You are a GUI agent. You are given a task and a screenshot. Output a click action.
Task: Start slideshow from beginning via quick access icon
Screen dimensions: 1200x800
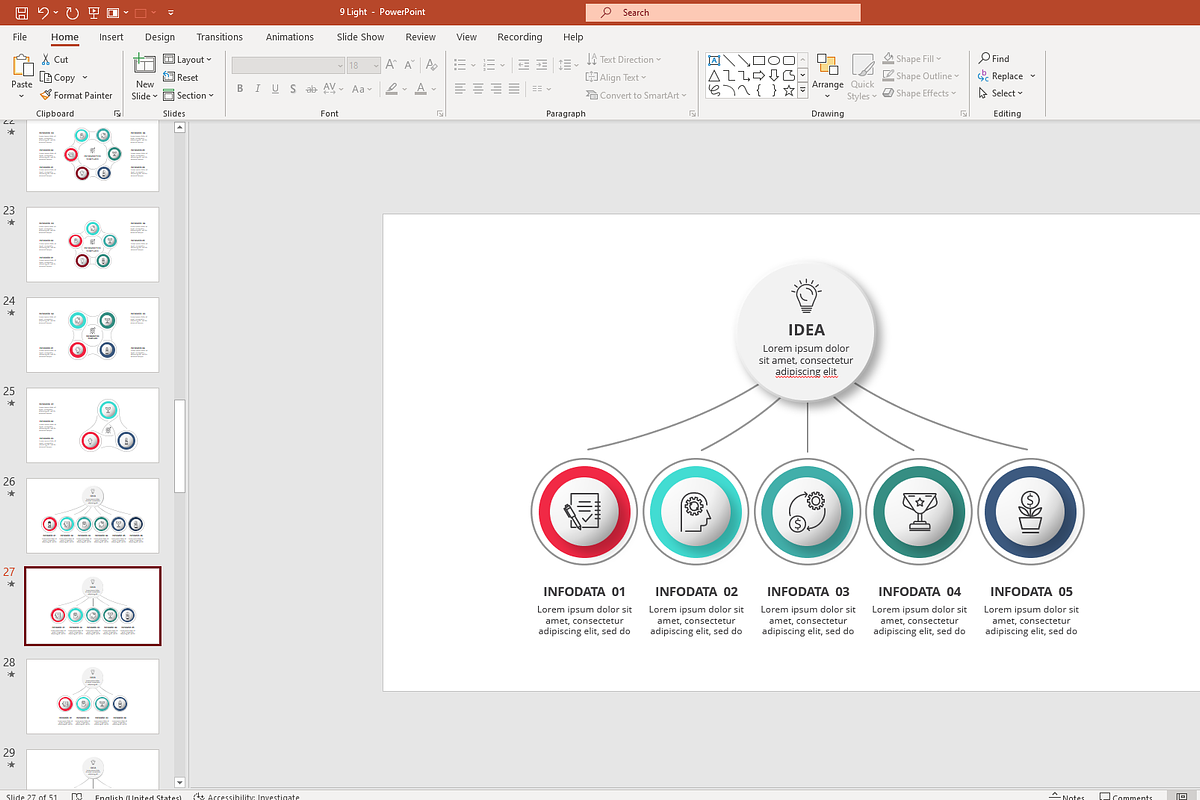[94, 13]
